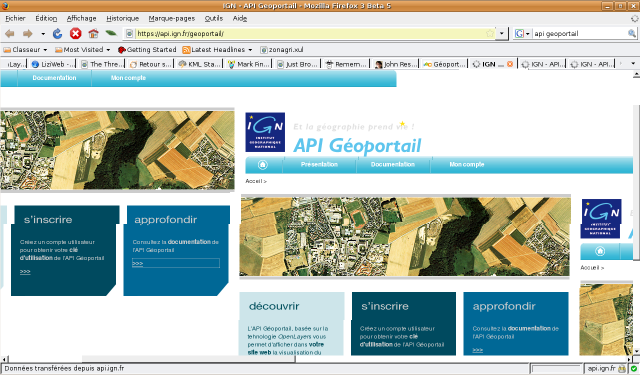Click the IGN logo beside the API Géoportail title

click(x=265, y=132)
